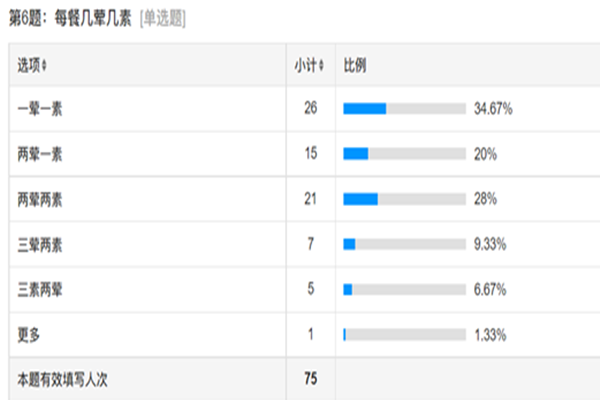Select the 两荤一素 option row
The height and width of the screenshot is (400, 600).
[x=305, y=154]
